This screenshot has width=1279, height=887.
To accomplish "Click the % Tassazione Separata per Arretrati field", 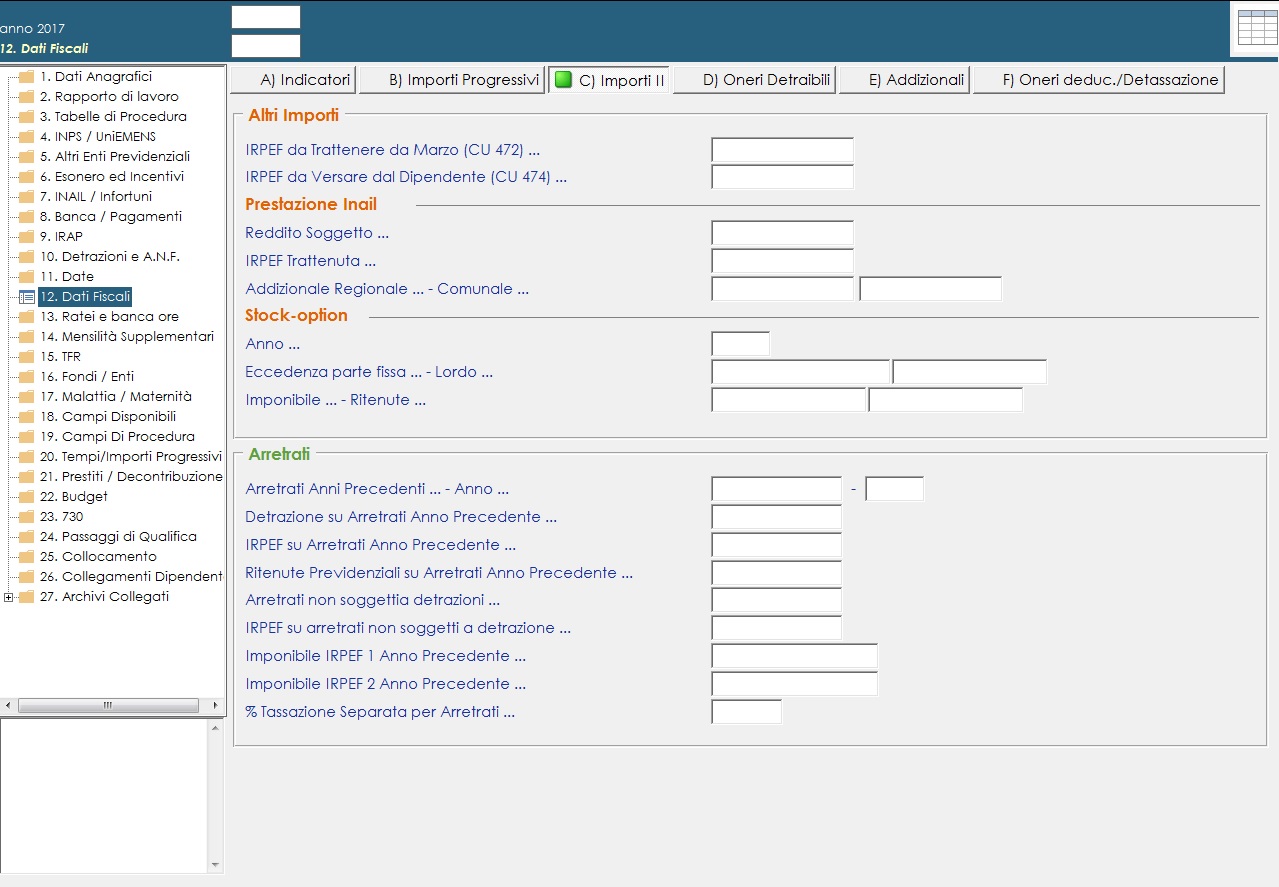I will point(746,712).
